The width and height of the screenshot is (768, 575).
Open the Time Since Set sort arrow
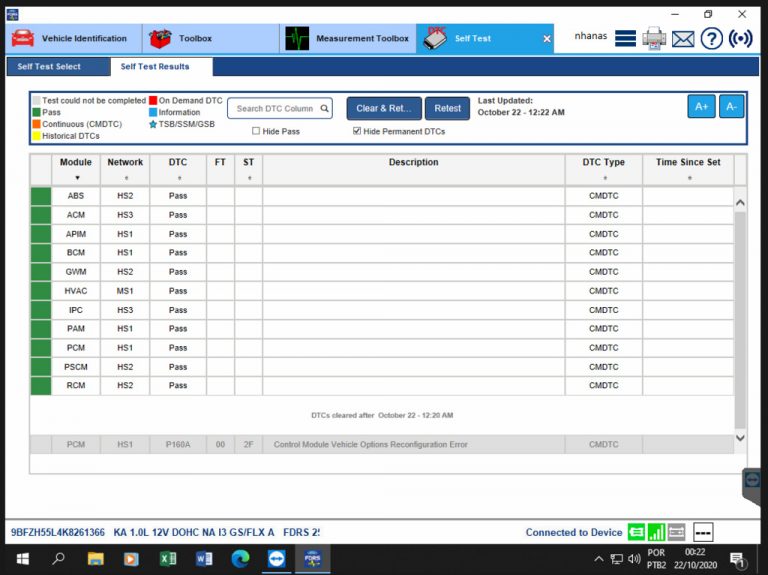(x=688, y=178)
